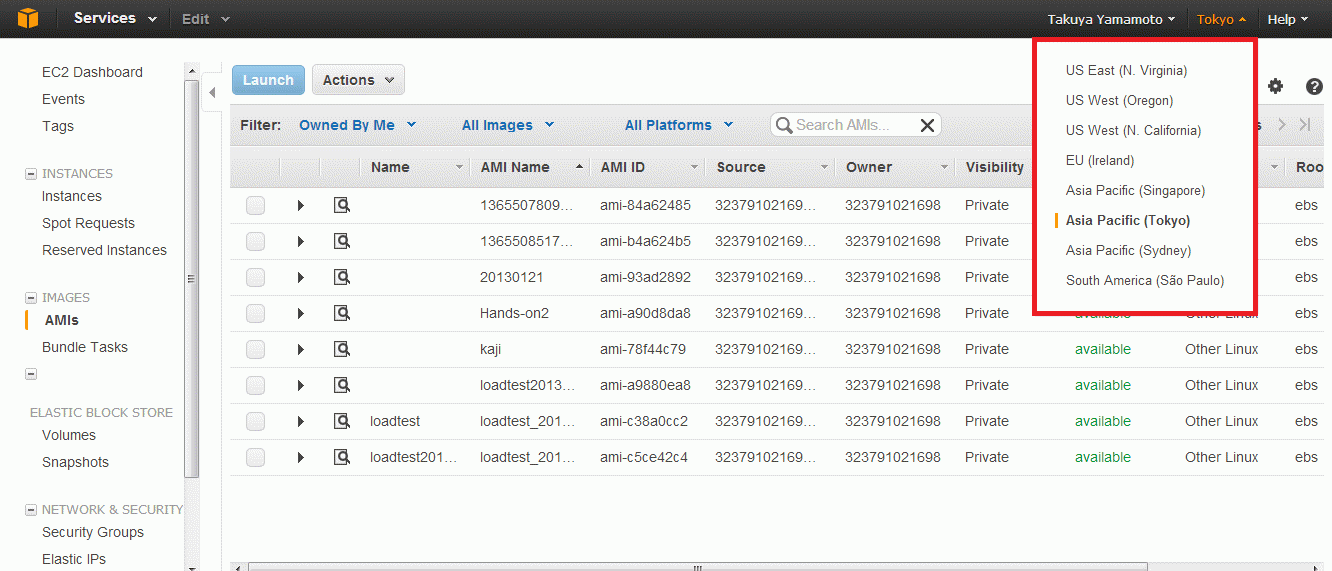Open the help question mark icon
The height and width of the screenshot is (571, 1332).
[x=1314, y=86]
